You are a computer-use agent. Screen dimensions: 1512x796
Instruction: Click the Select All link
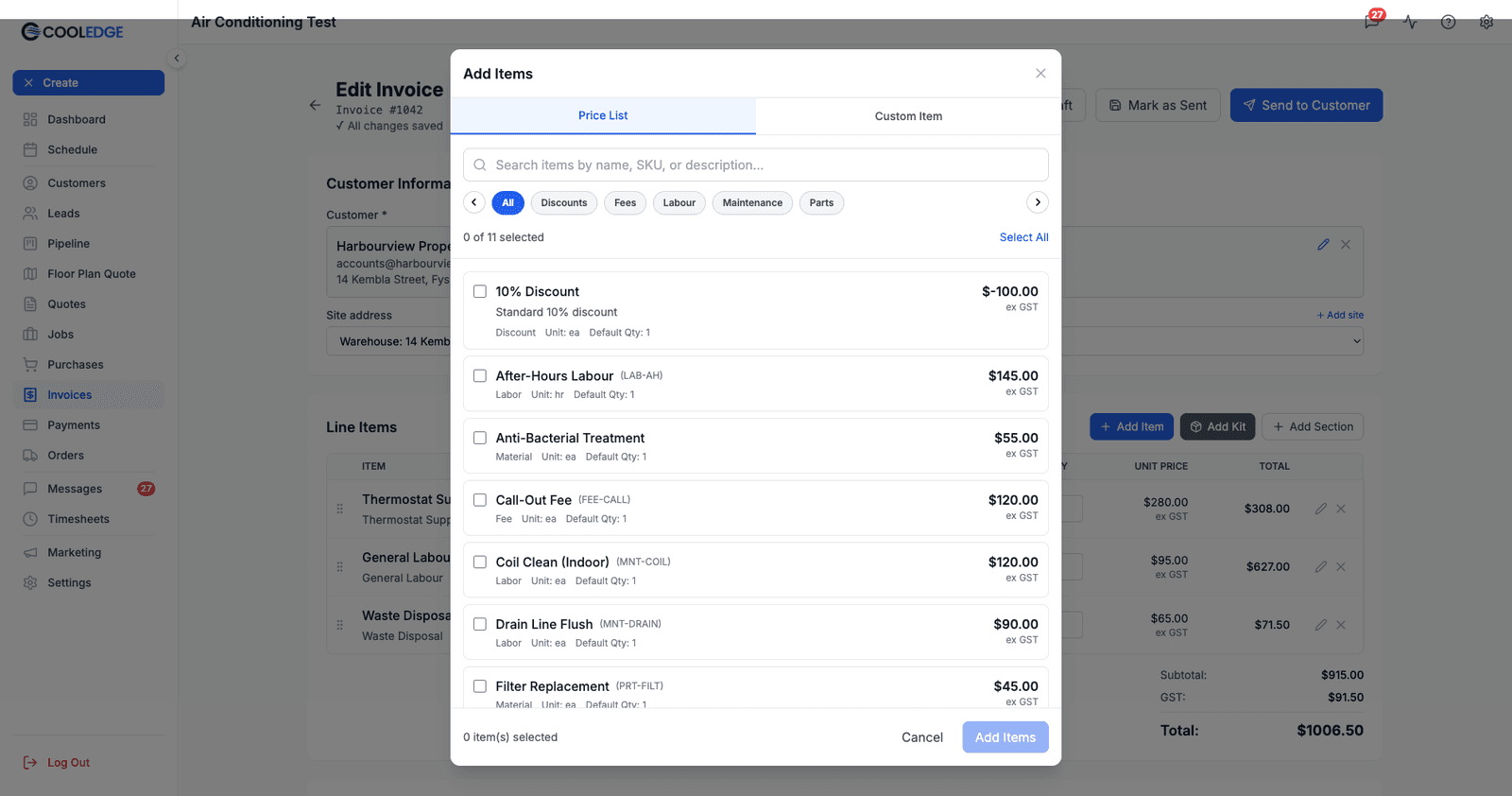click(x=1023, y=237)
